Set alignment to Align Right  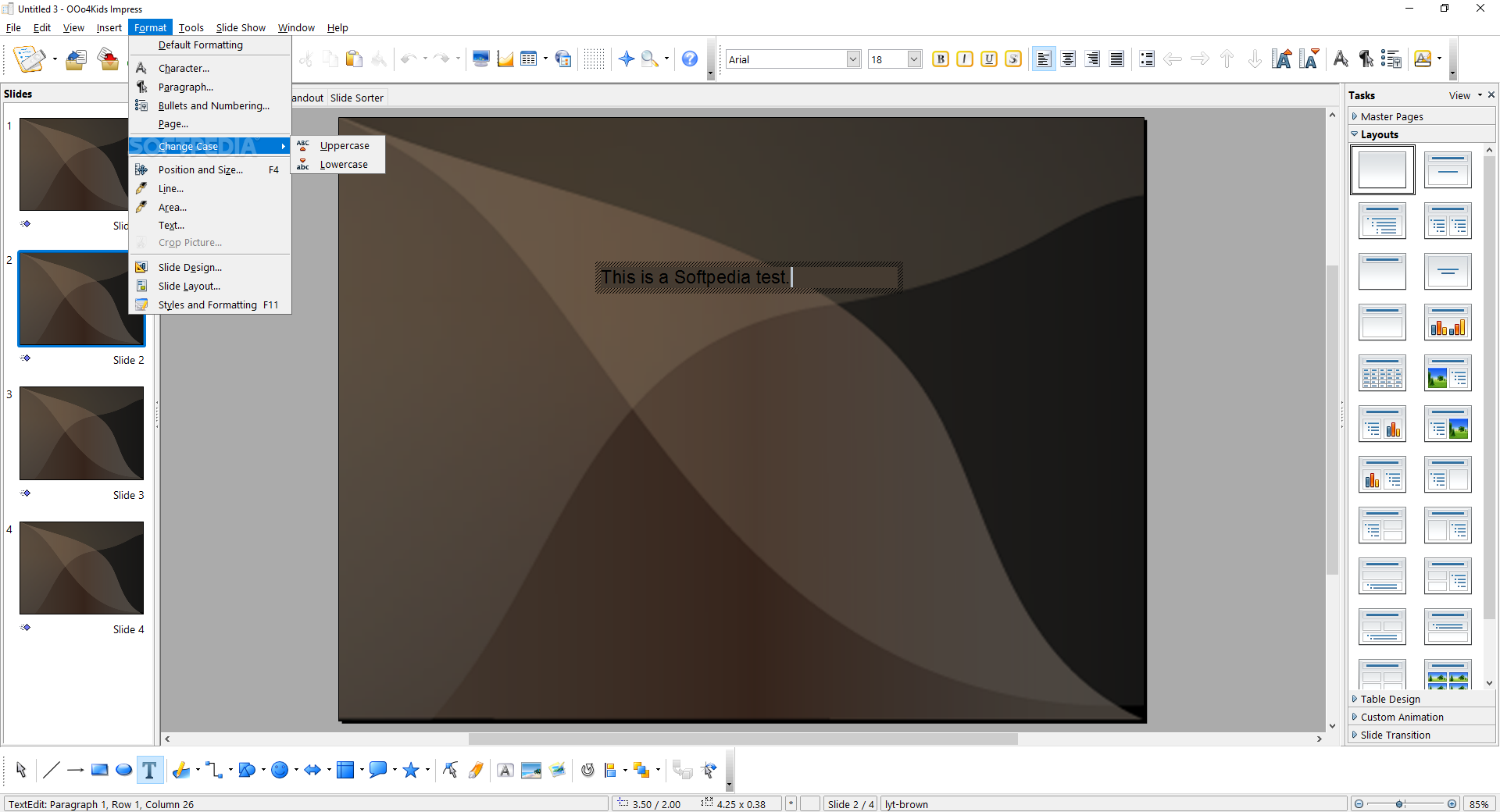tap(1092, 59)
